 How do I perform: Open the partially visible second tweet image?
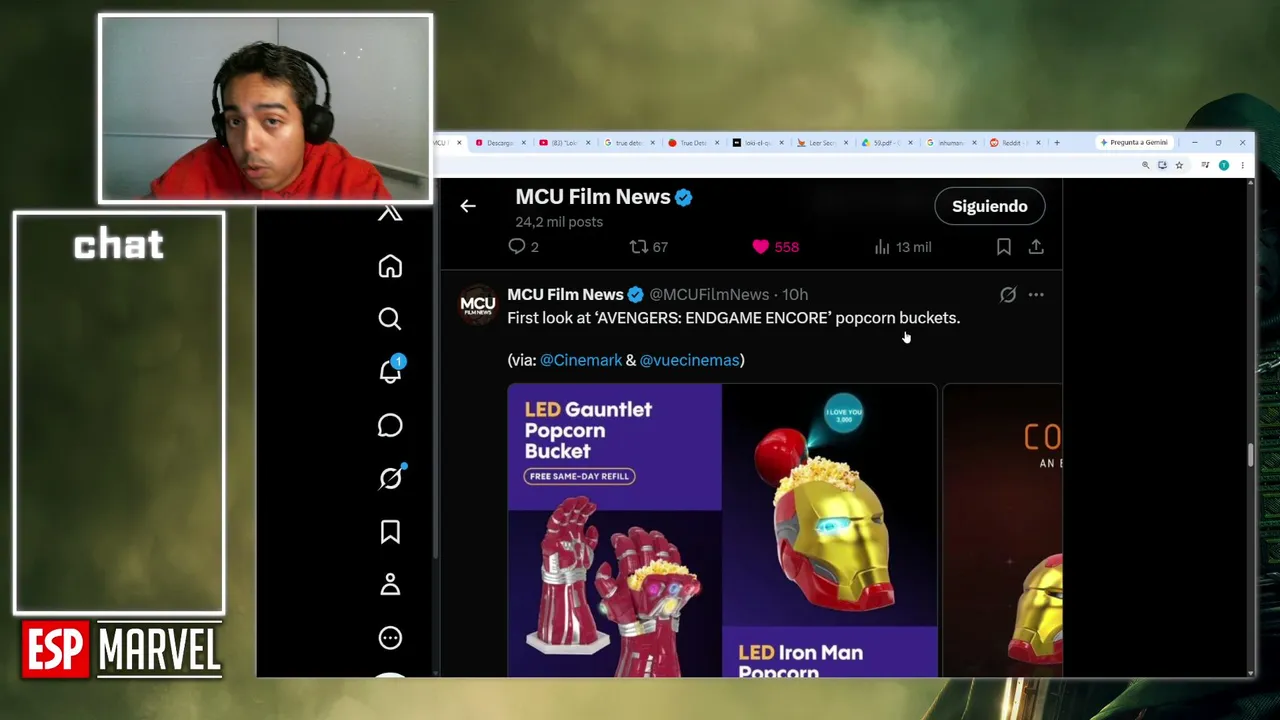point(1002,531)
